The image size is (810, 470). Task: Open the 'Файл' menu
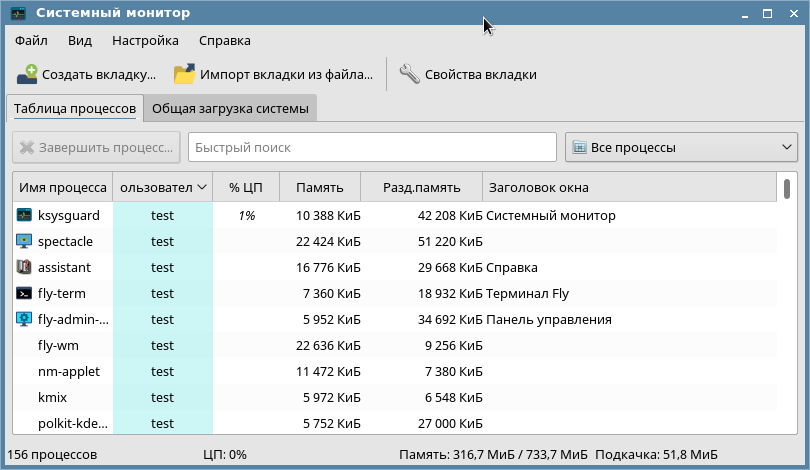(x=31, y=41)
